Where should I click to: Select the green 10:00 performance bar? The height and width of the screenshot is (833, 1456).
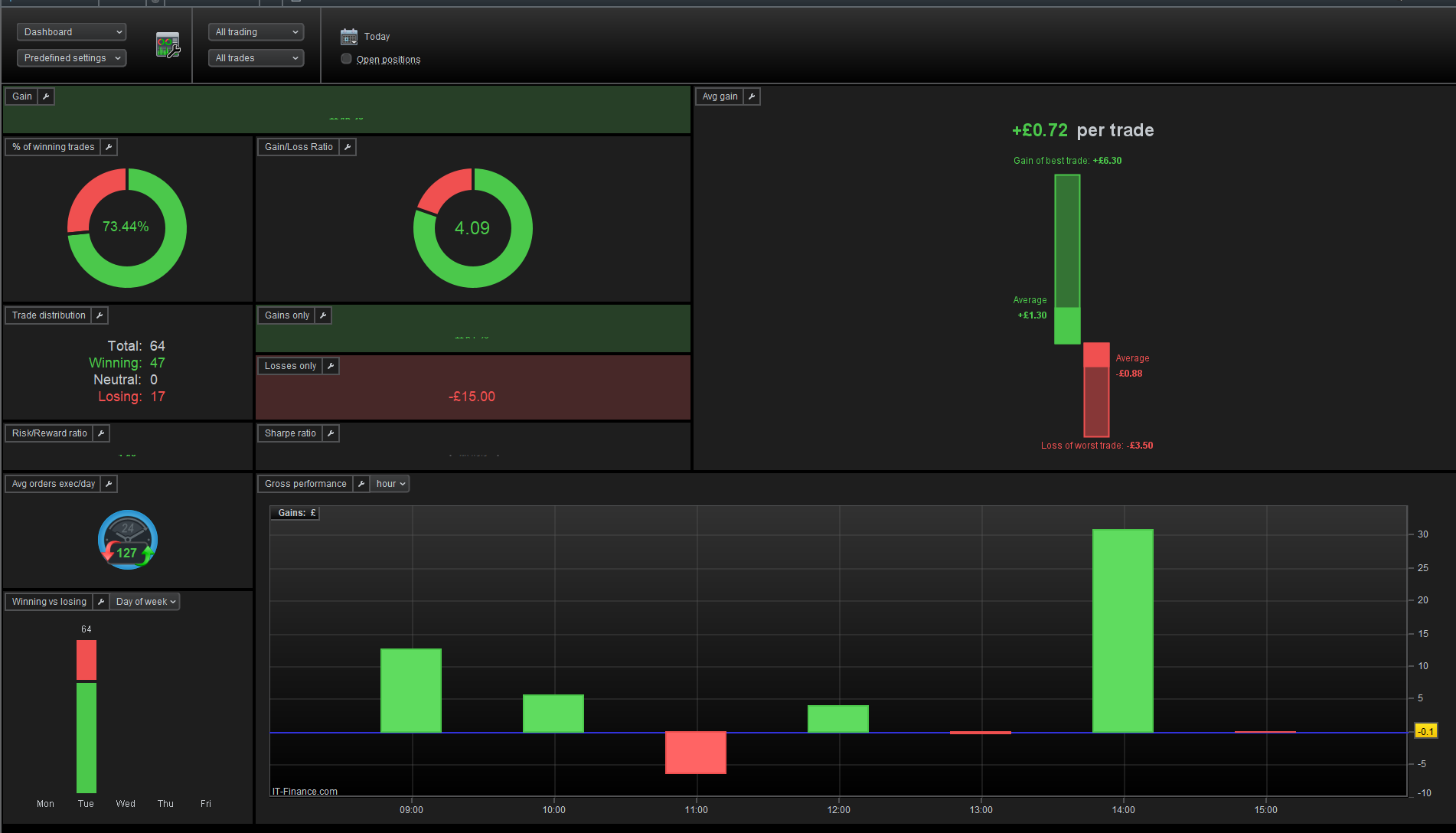click(x=553, y=714)
